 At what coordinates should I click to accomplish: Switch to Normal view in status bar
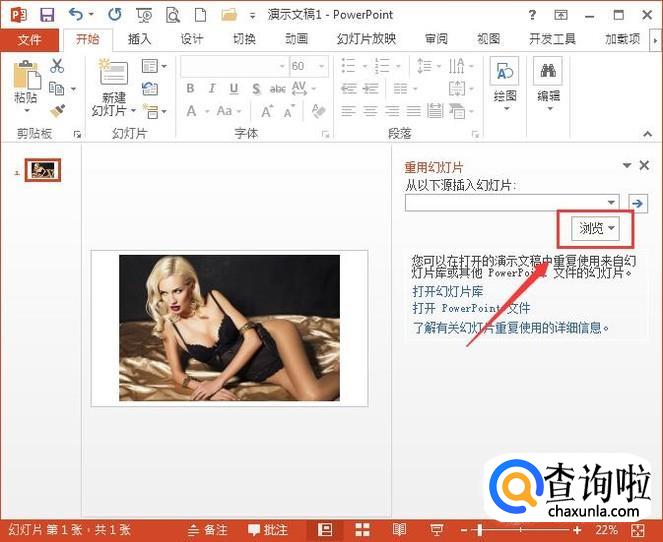click(x=325, y=529)
